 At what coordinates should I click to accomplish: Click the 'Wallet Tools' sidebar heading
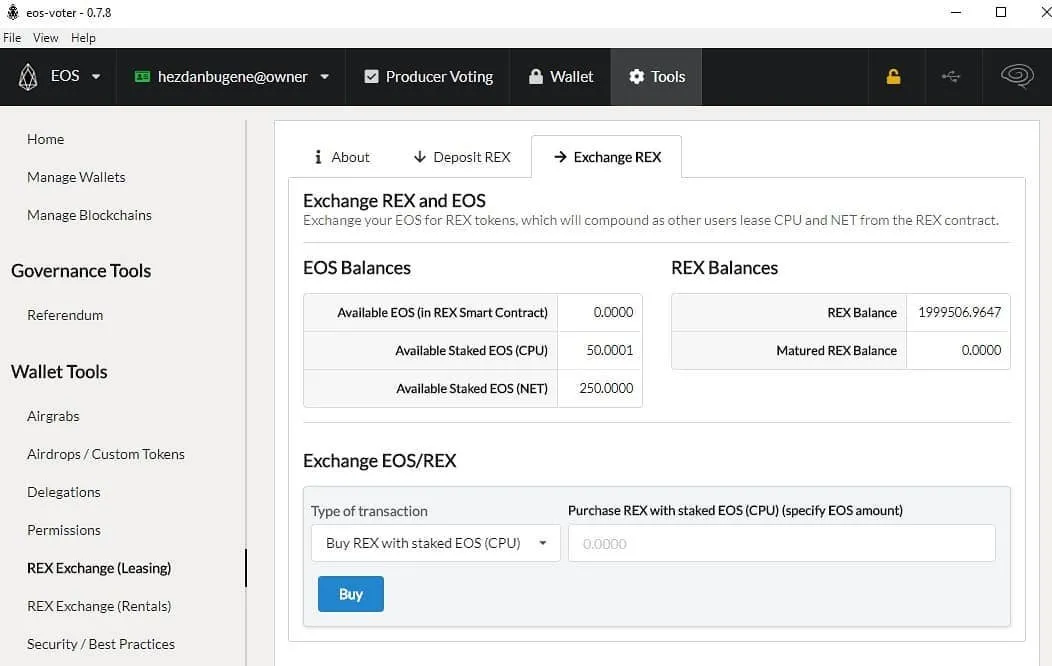pos(59,372)
